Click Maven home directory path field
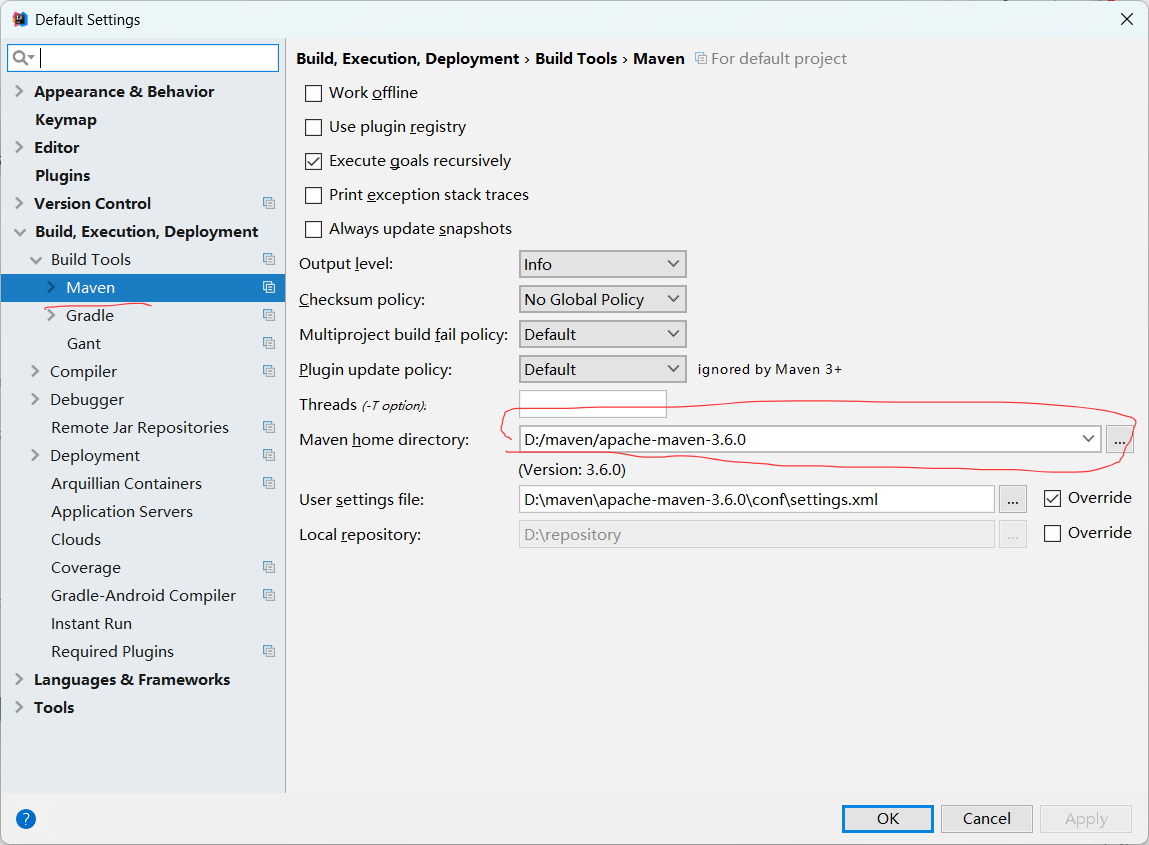The image size is (1149, 845). [810, 440]
